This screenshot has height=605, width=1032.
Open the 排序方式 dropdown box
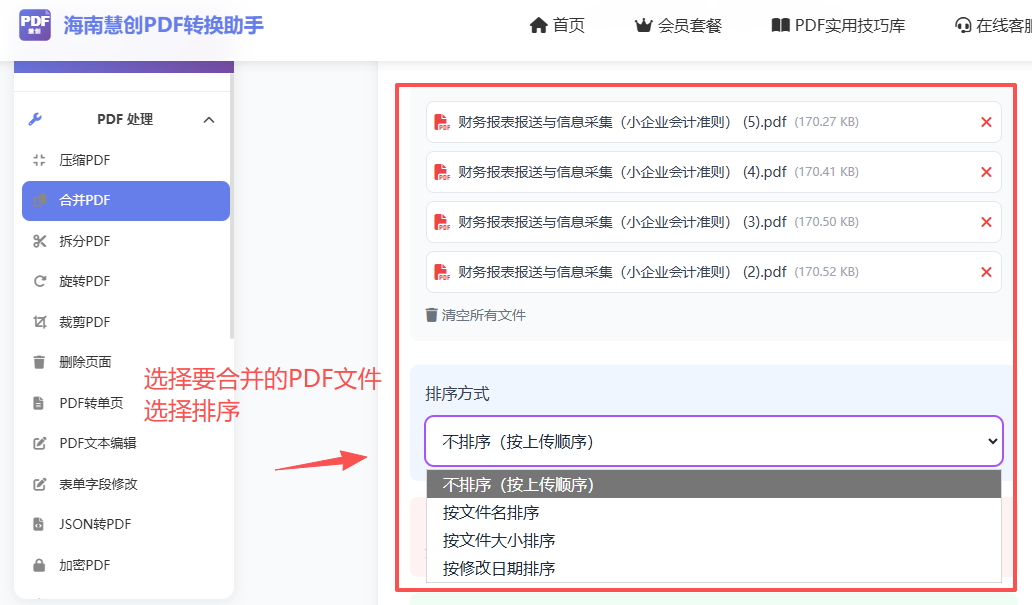coord(713,441)
